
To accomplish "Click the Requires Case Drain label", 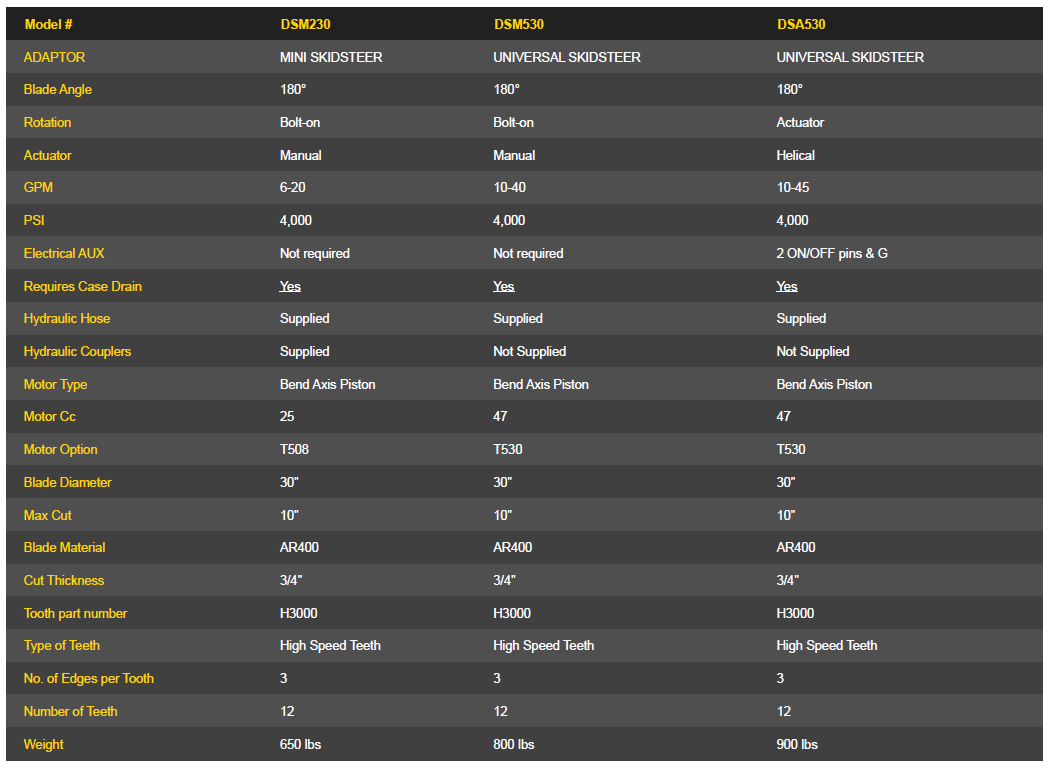I will (83, 286).
